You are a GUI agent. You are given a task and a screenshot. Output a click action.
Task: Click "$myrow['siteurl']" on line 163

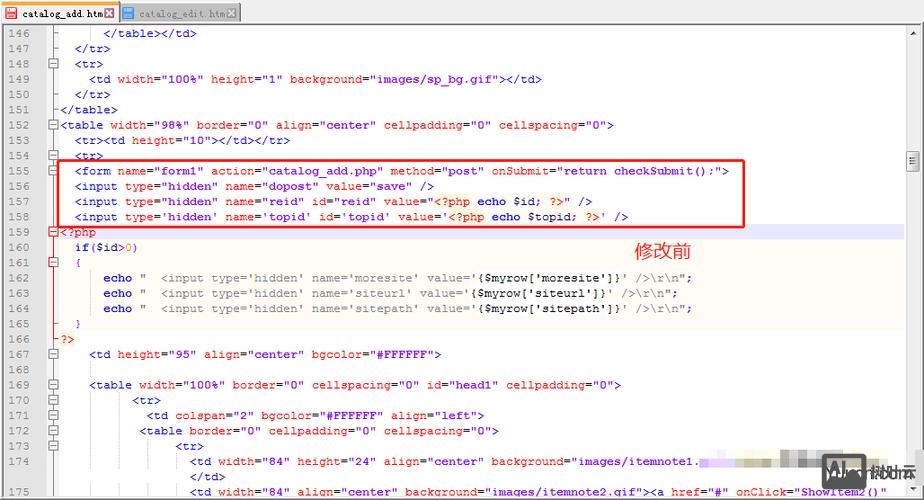pos(542,293)
